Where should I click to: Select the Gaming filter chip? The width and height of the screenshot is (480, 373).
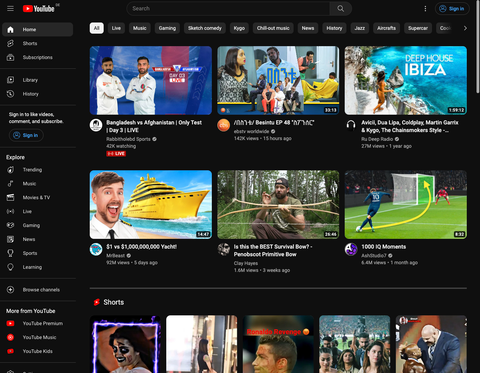[167, 28]
